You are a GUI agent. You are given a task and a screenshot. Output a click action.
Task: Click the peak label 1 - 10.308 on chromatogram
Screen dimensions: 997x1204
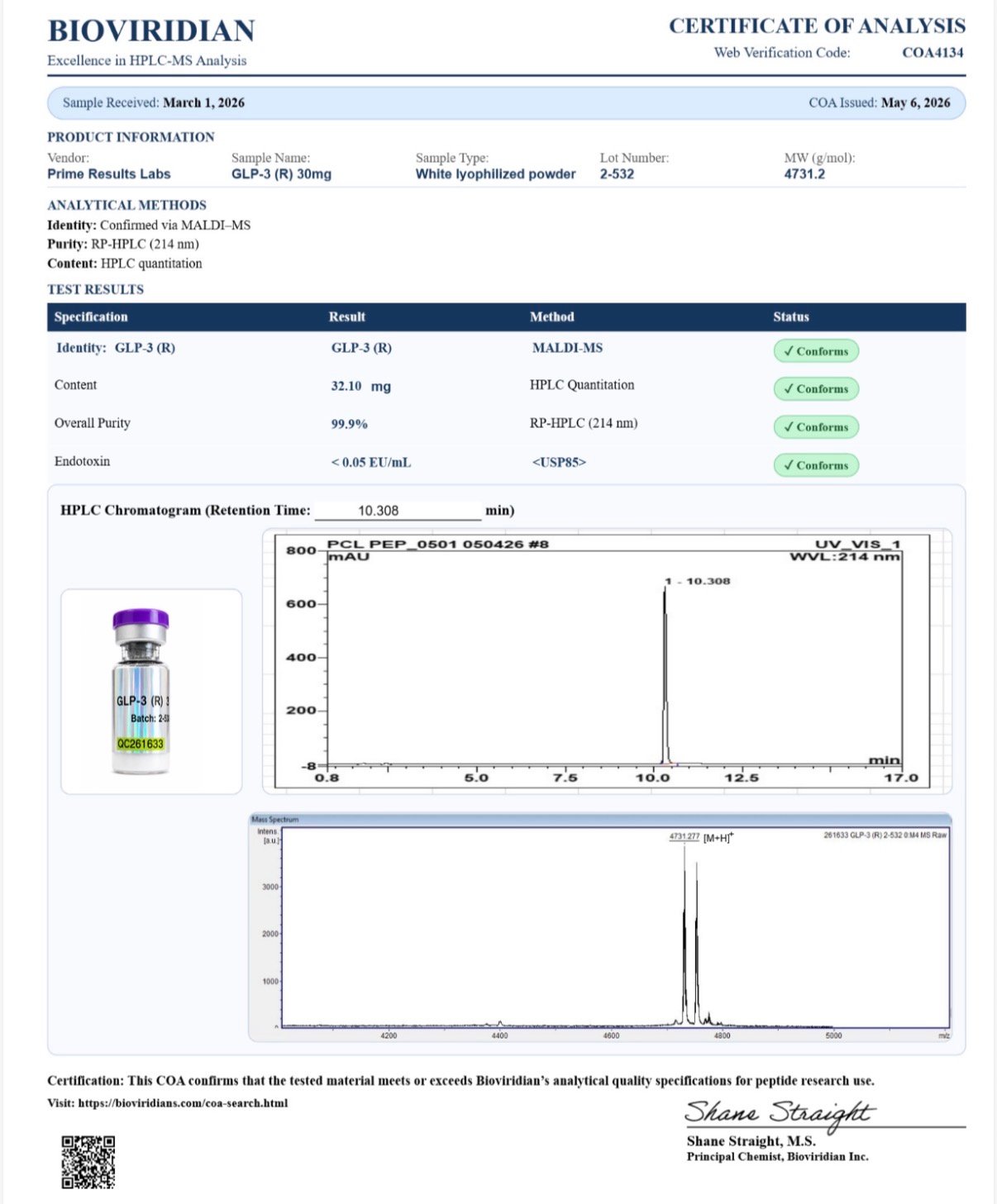tap(698, 581)
